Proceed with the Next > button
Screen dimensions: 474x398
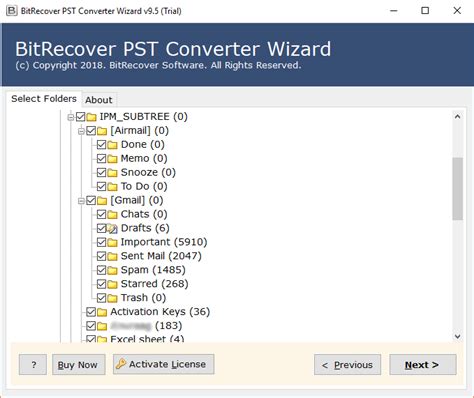click(423, 365)
